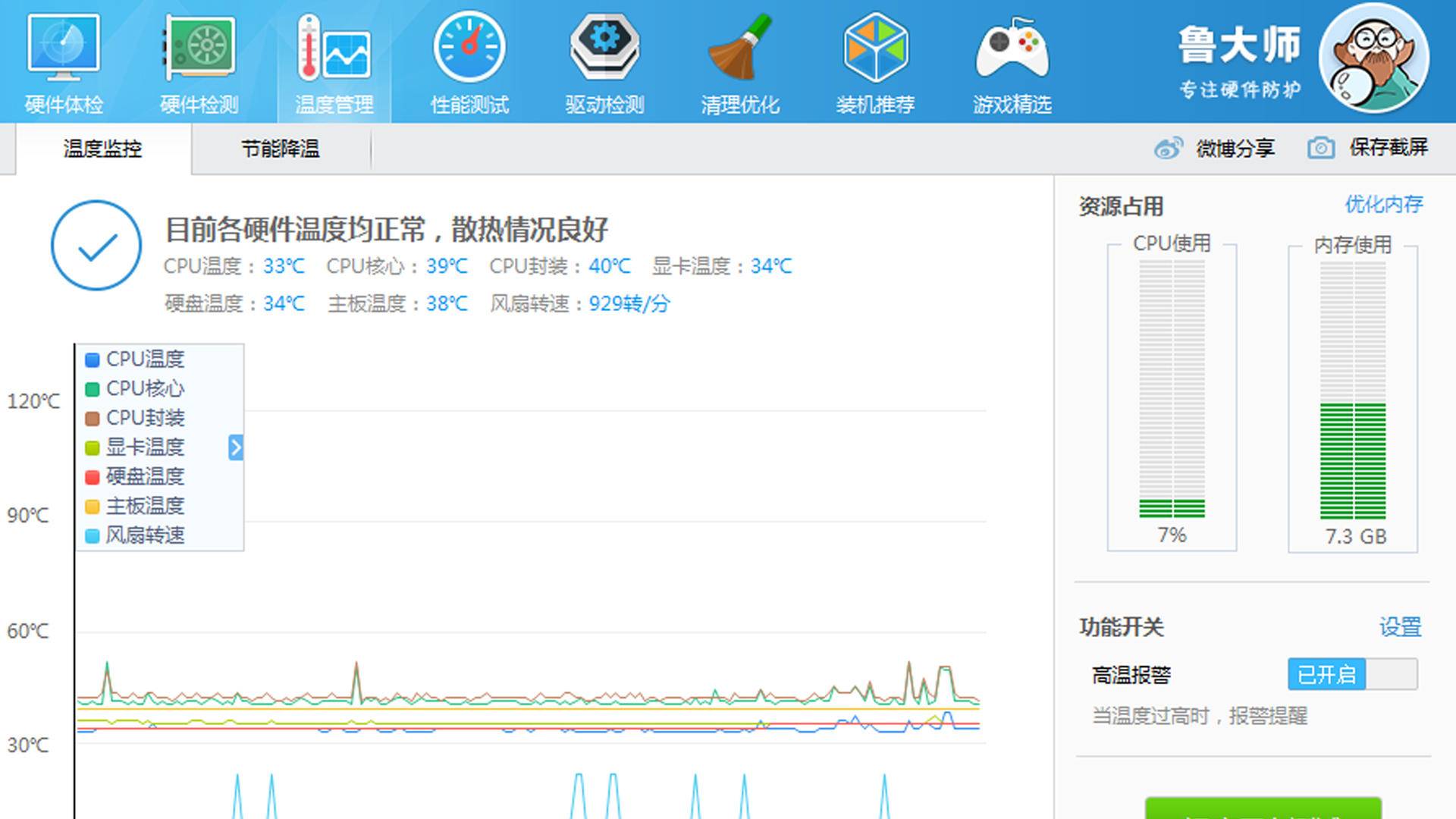Open the 设置 link beside 功能开关

(x=1399, y=627)
